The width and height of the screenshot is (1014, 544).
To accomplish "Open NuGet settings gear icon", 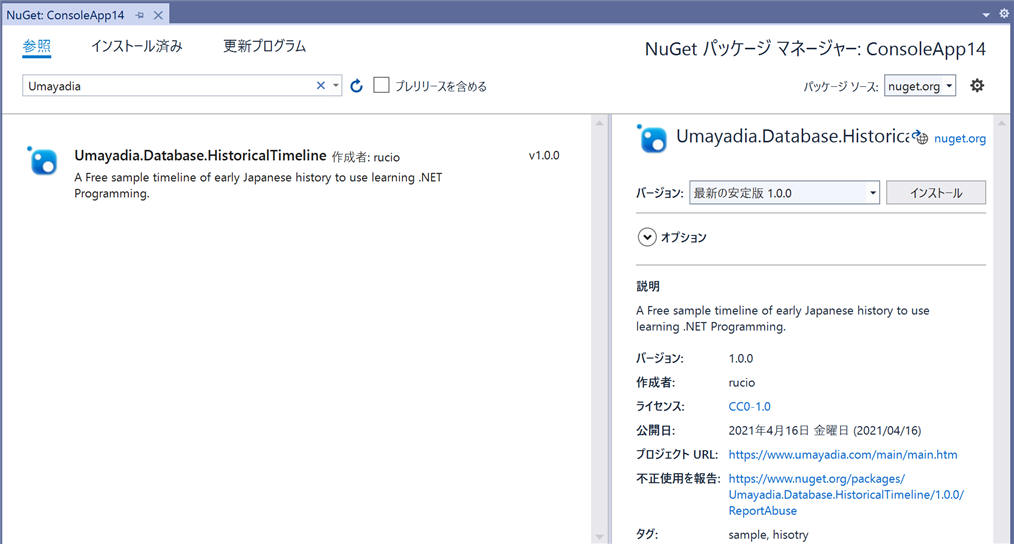I will coord(977,85).
